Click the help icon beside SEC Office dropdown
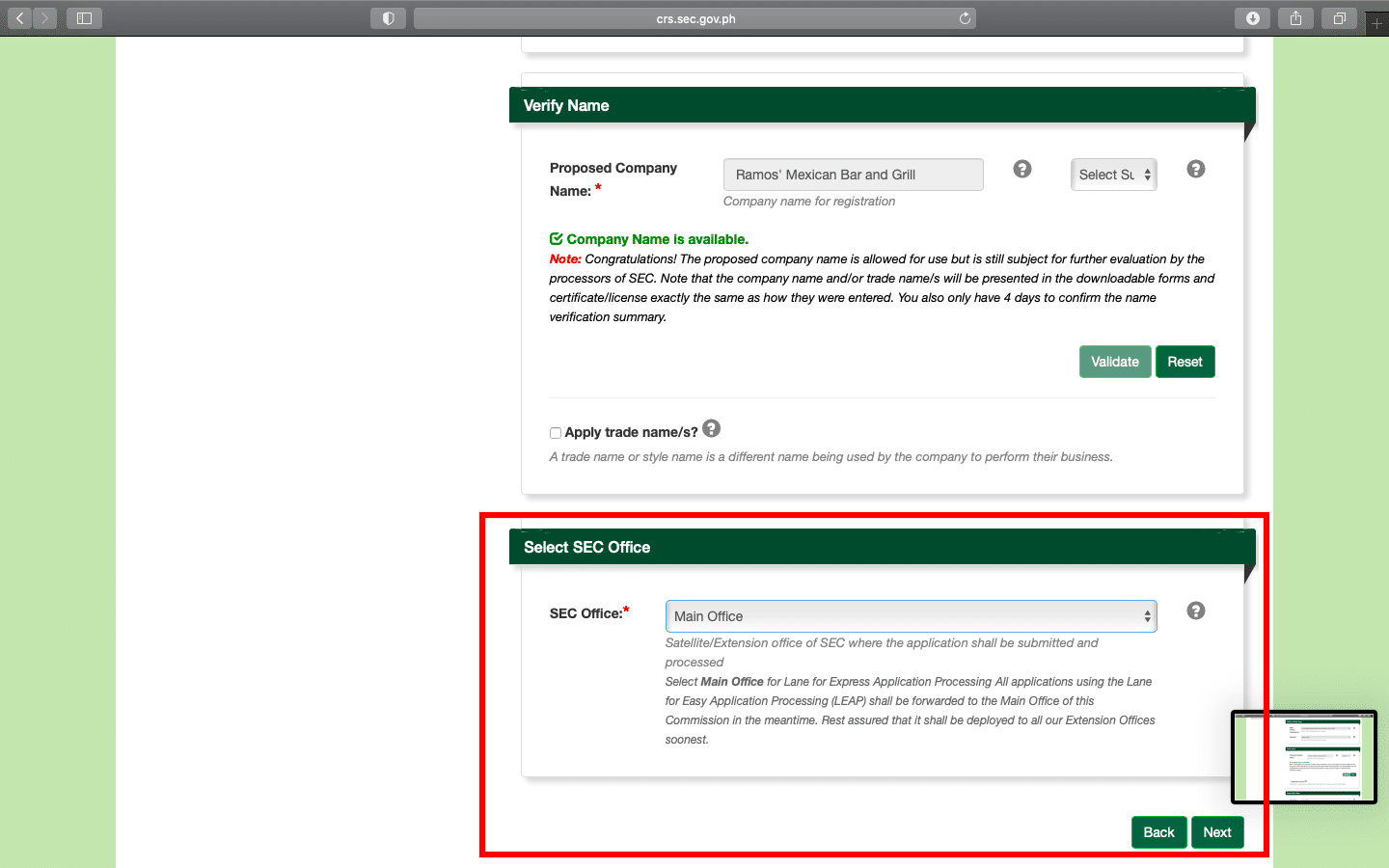 click(x=1196, y=610)
